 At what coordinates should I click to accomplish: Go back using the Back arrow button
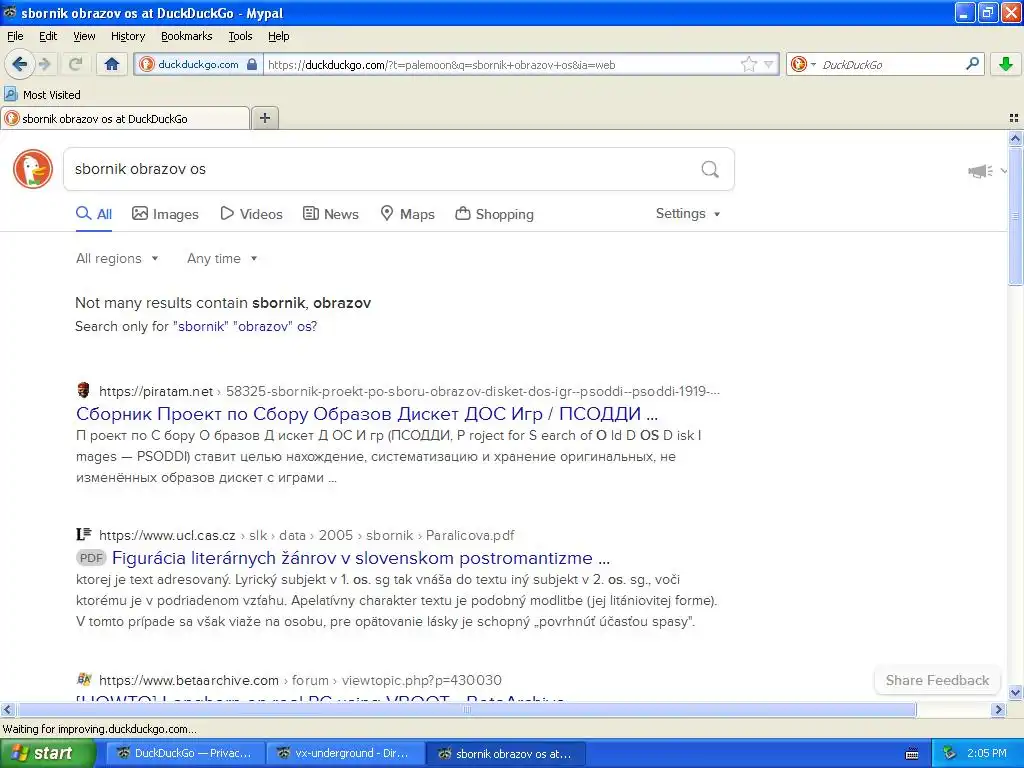(x=20, y=64)
